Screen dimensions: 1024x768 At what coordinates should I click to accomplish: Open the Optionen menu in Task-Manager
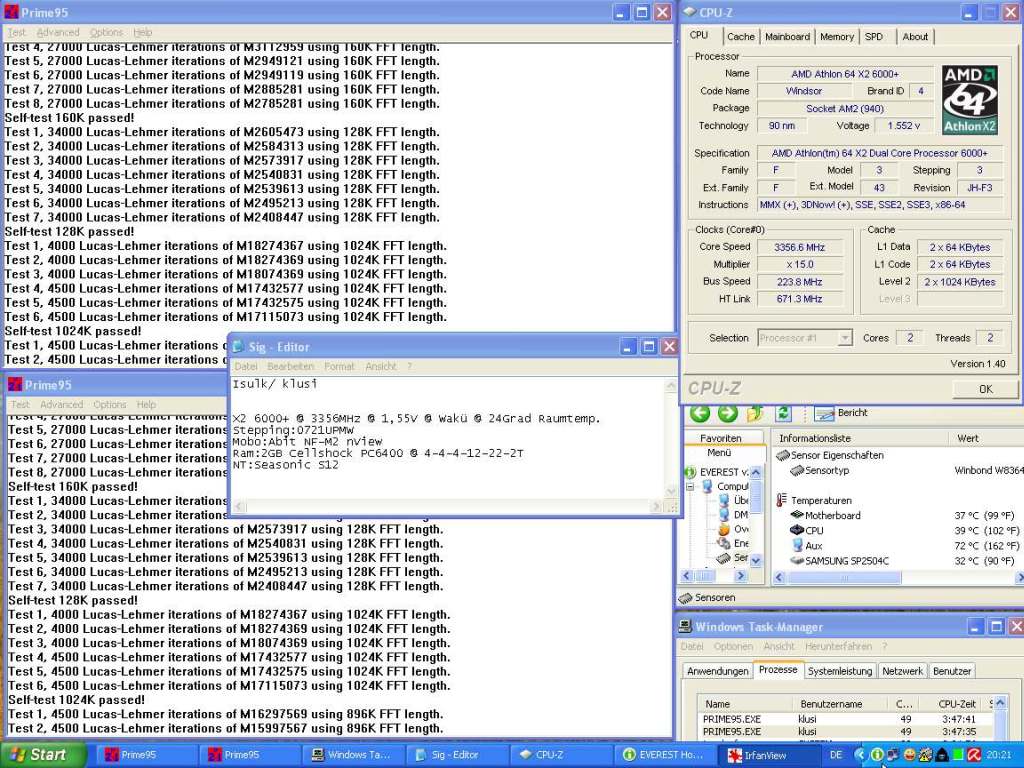(x=733, y=647)
